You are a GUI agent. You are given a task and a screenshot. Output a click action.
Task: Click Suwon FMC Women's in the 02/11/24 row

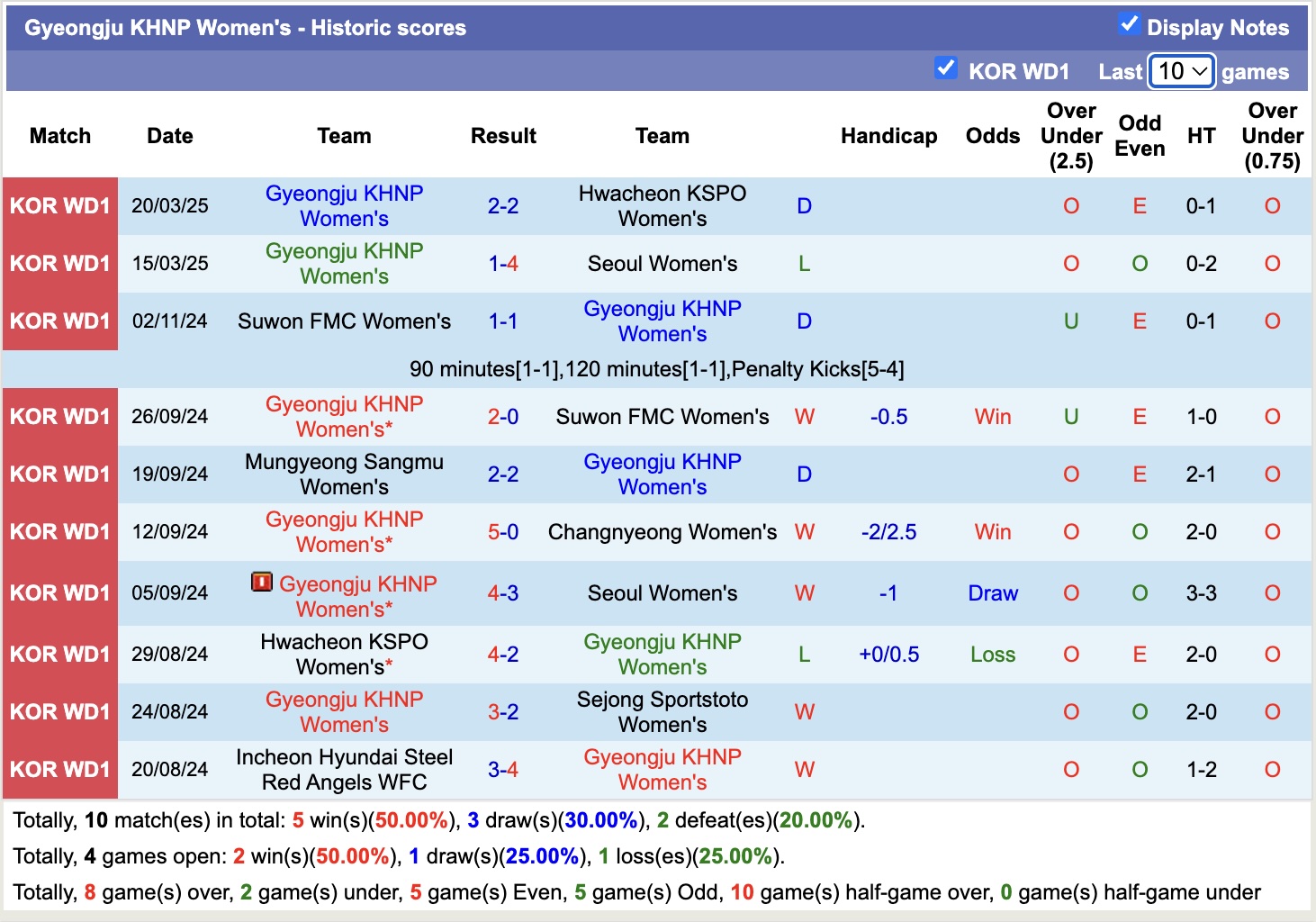click(344, 321)
